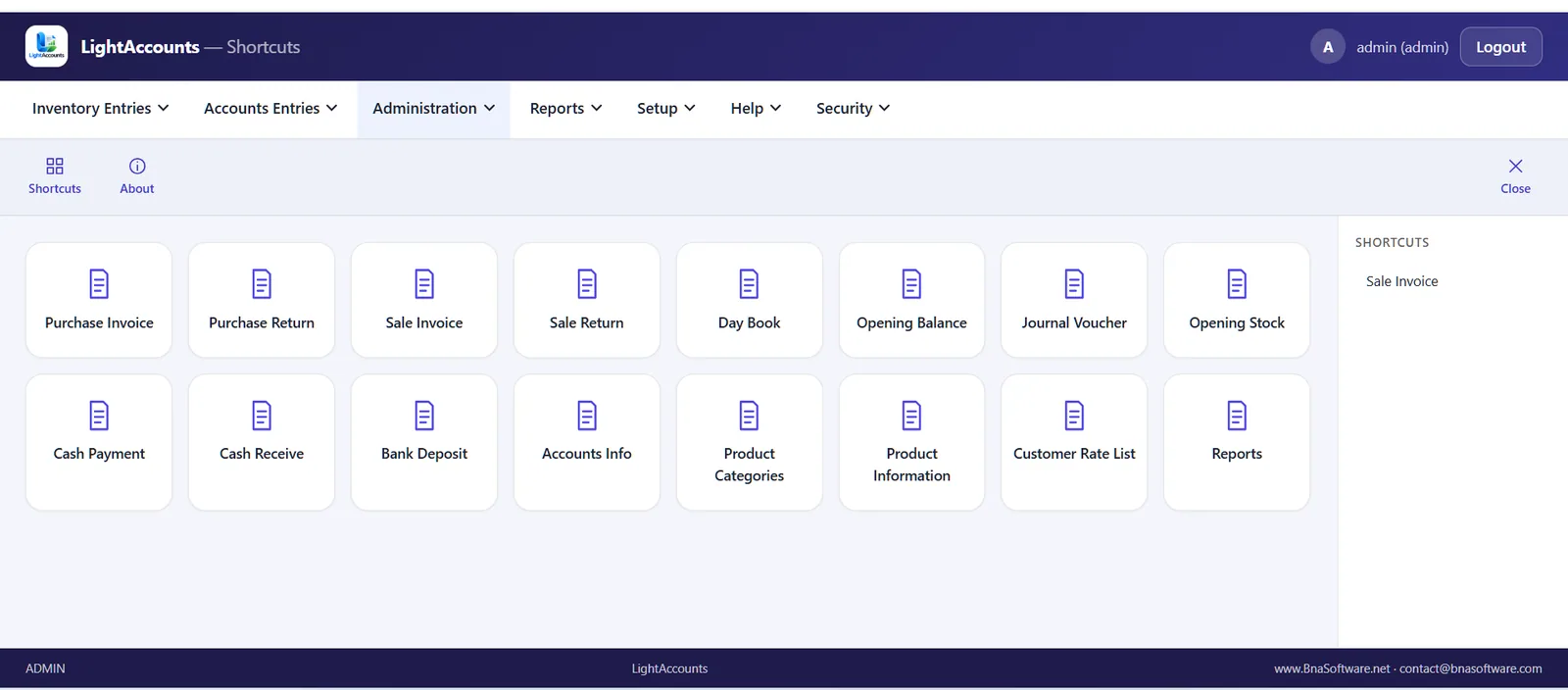Click the Purchase Invoice card label
The image size is (1568, 690).
click(99, 322)
